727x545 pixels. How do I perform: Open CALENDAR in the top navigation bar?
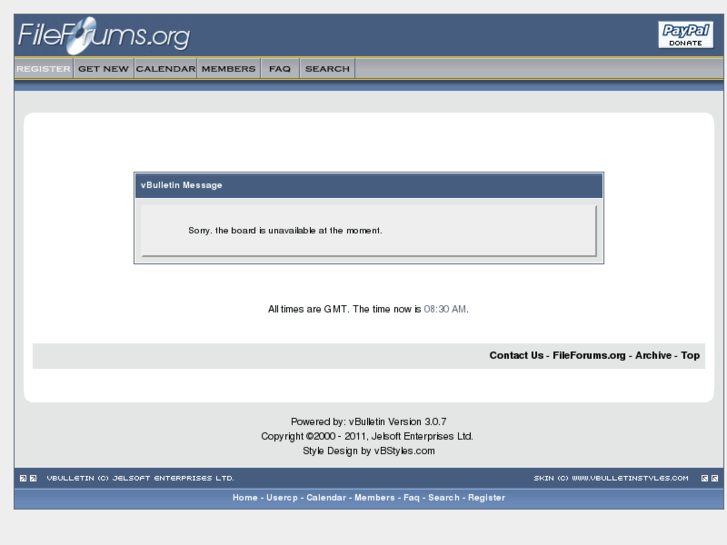pyautogui.click(x=166, y=69)
